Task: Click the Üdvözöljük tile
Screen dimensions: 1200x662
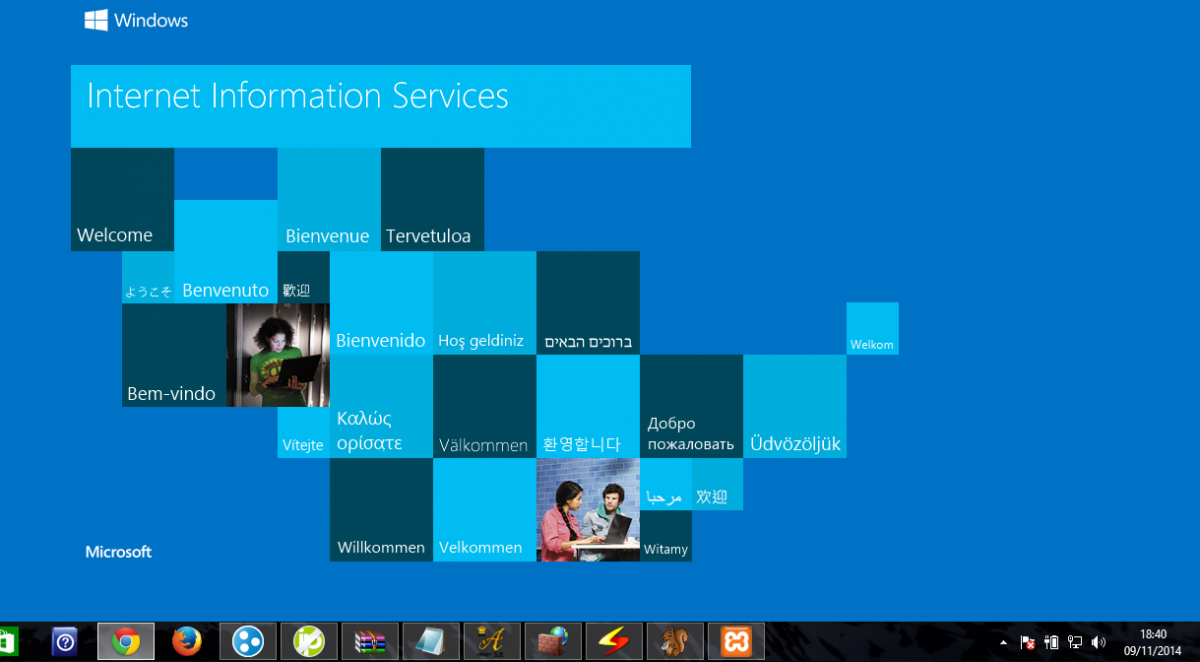Action: pos(795,406)
